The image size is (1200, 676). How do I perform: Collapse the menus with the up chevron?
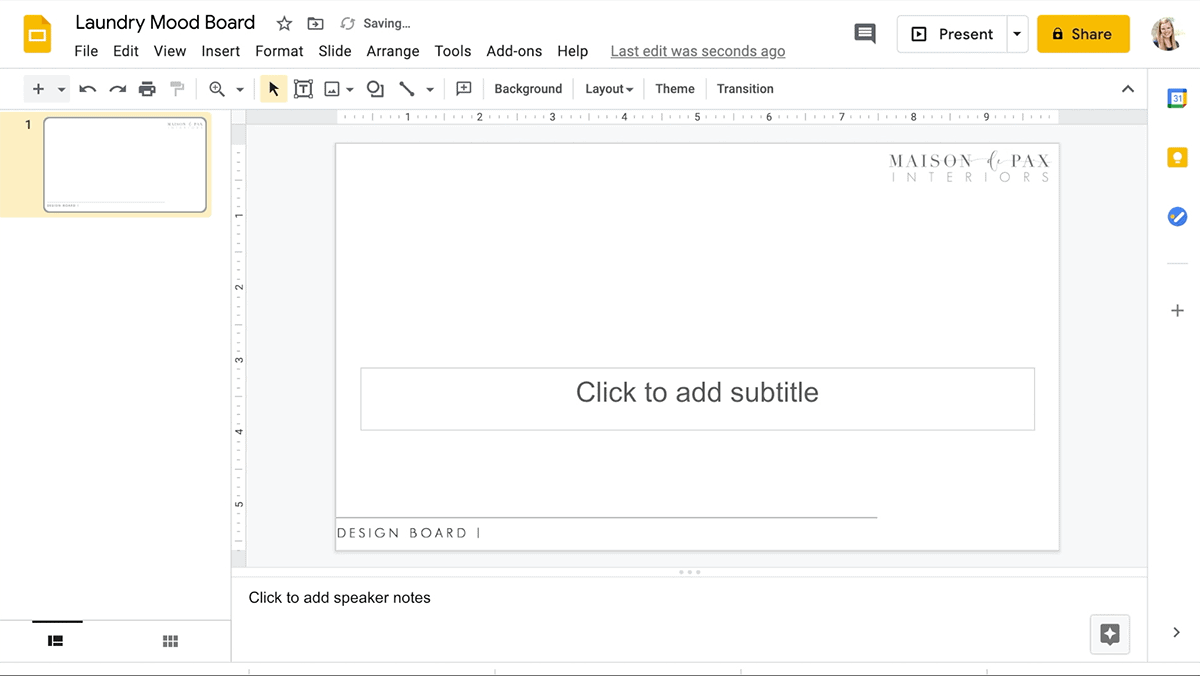click(x=1128, y=89)
